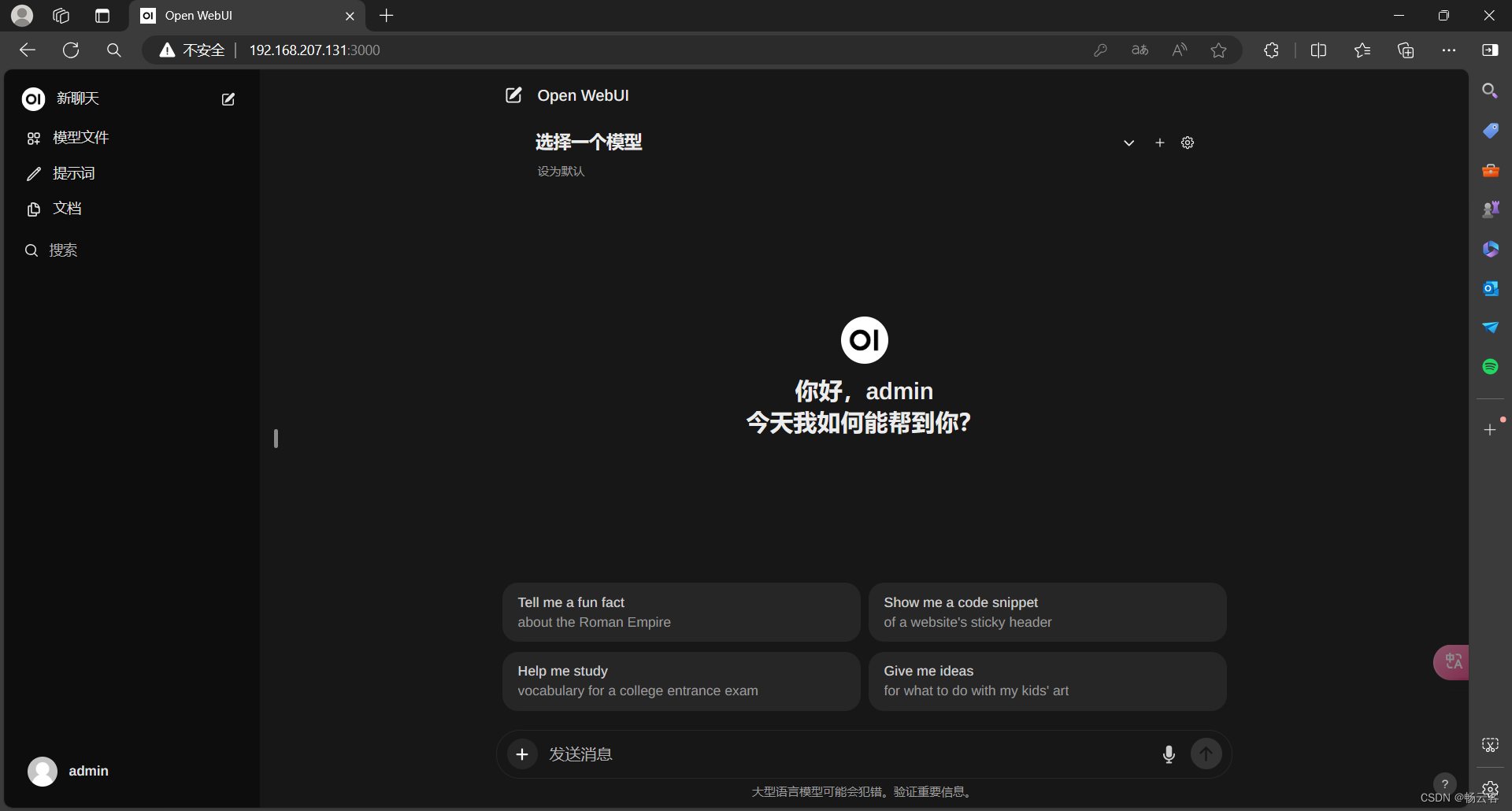Open split screen view icon
The image size is (1512, 811).
1318,50
